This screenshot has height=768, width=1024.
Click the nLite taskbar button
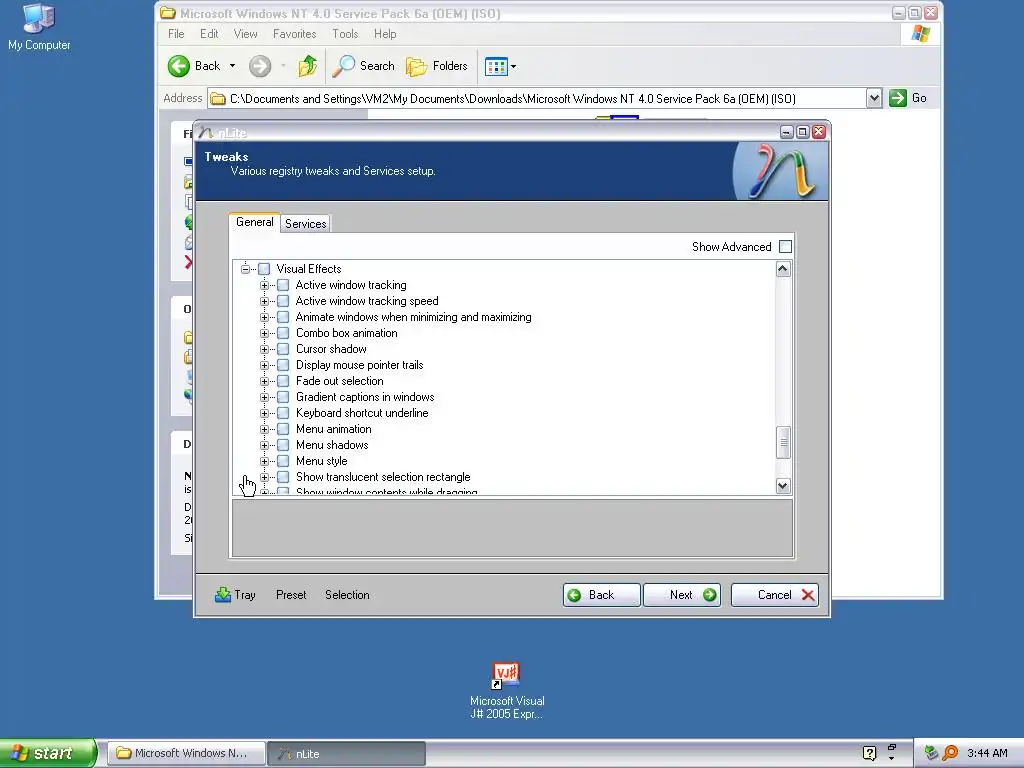[346, 754]
